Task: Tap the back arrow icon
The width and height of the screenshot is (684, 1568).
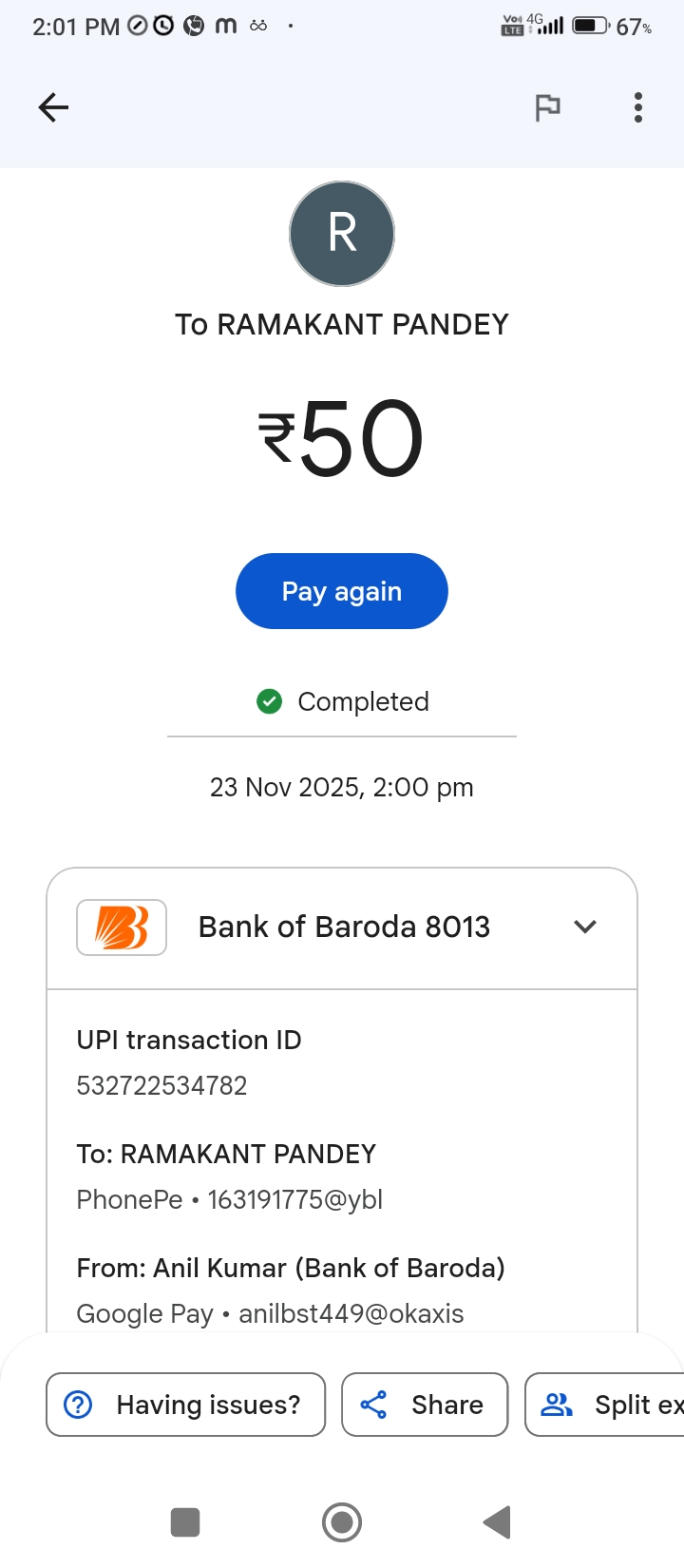Action: pyautogui.click(x=53, y=107)
